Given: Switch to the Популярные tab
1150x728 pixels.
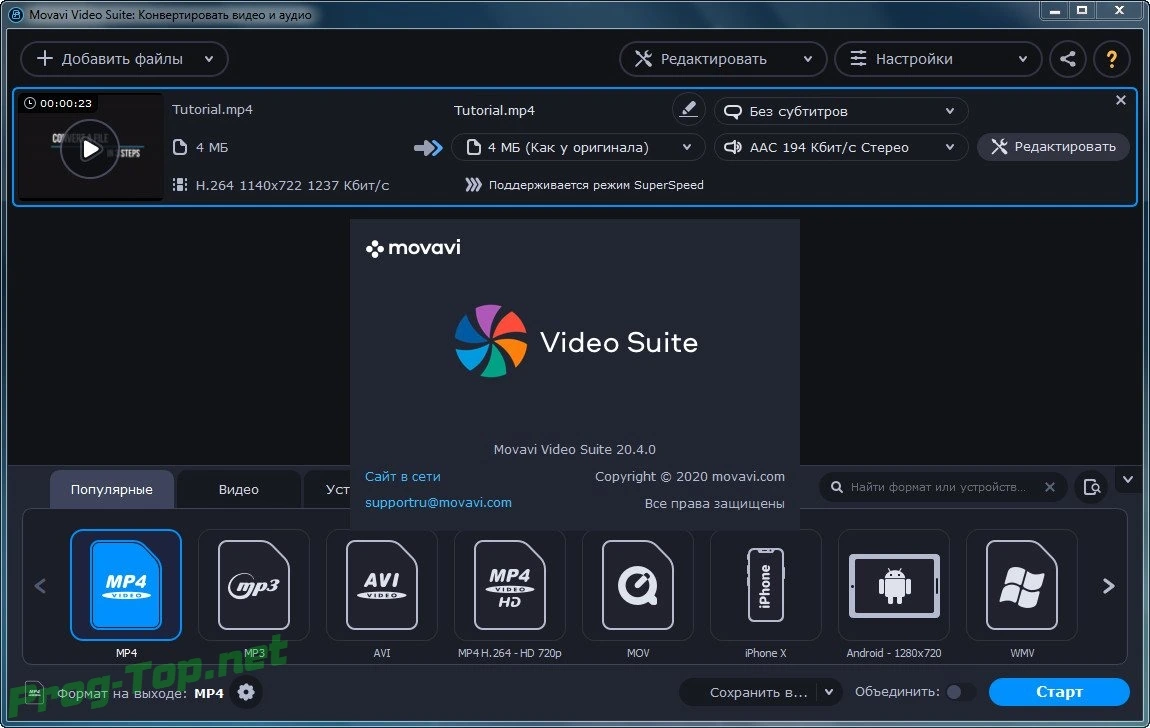Looking at the screenshot, I should click(111, 489).
